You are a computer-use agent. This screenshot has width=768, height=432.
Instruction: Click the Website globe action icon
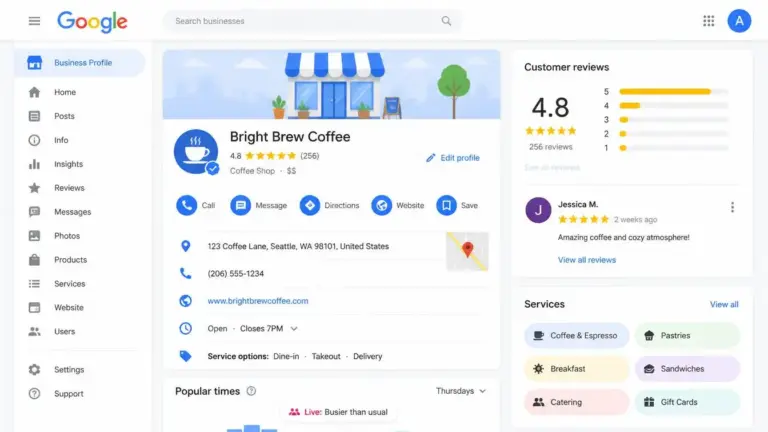tap(382, 205)
